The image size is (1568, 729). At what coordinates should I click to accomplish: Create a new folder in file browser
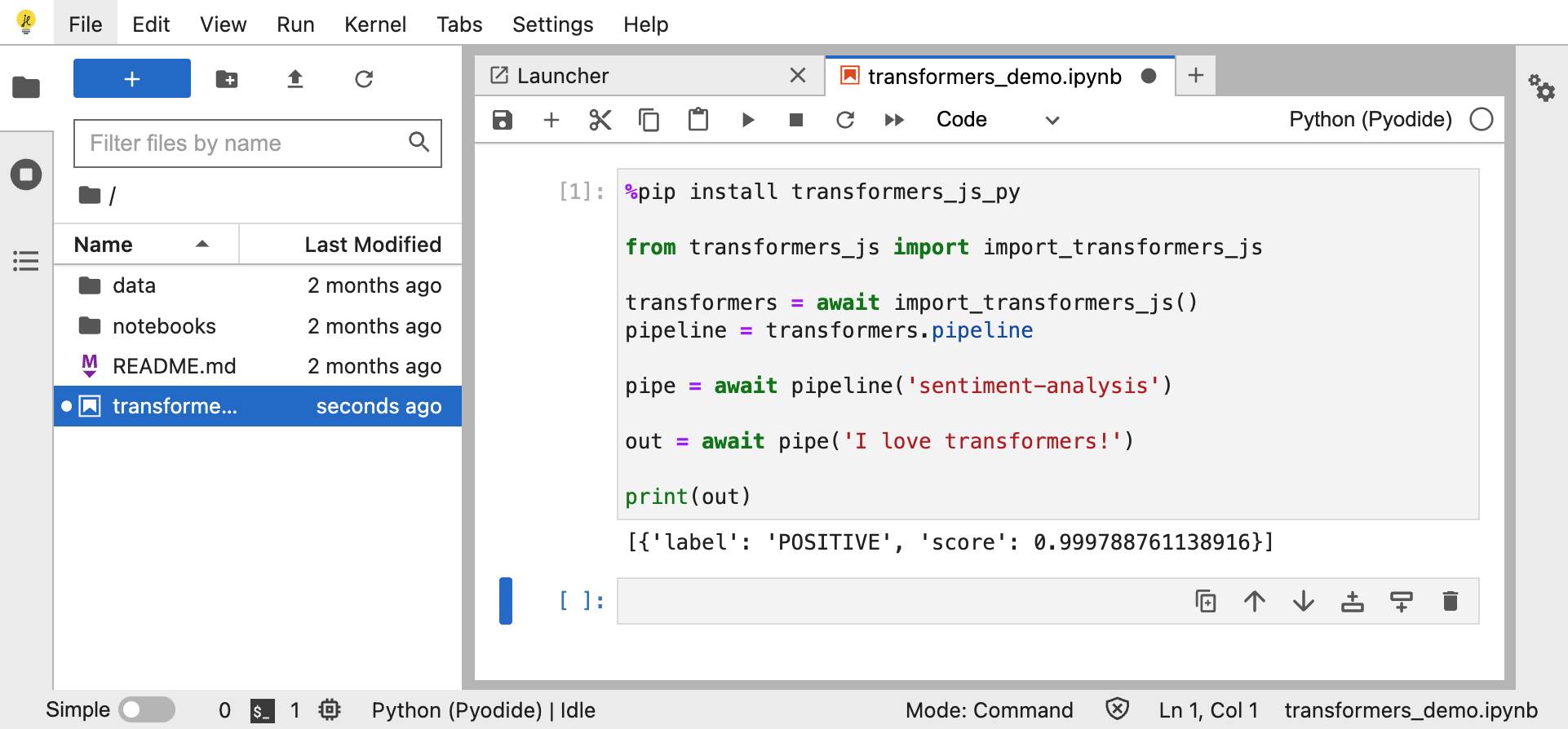coord(227,79)
